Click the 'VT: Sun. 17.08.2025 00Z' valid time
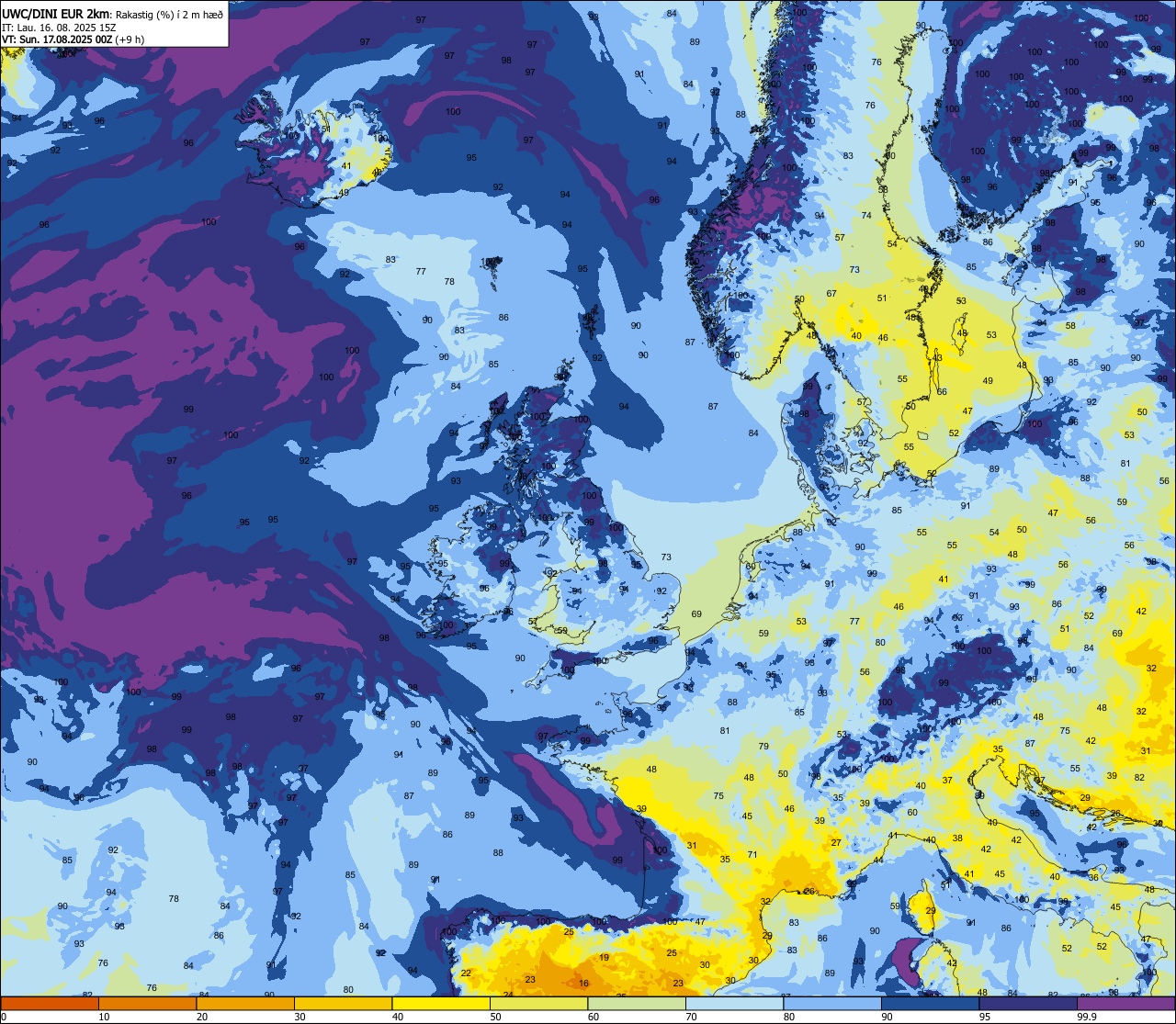 click(57, 39)
